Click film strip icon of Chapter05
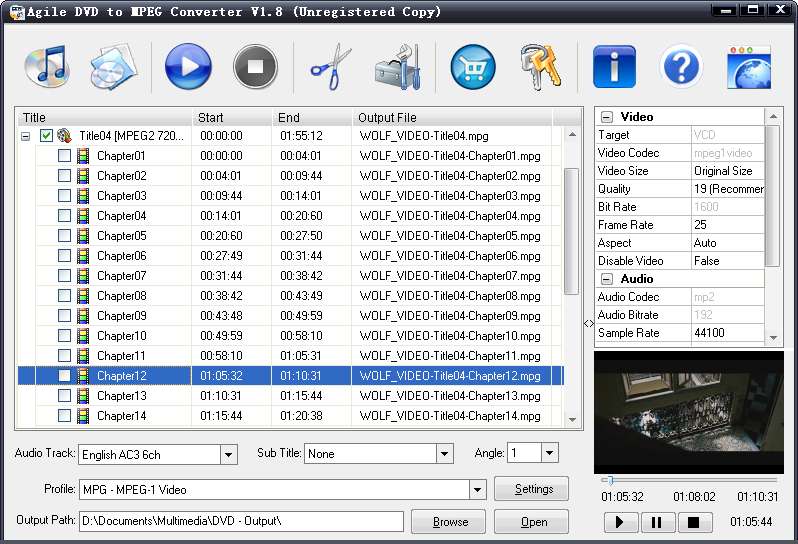 tap(83, 236)
